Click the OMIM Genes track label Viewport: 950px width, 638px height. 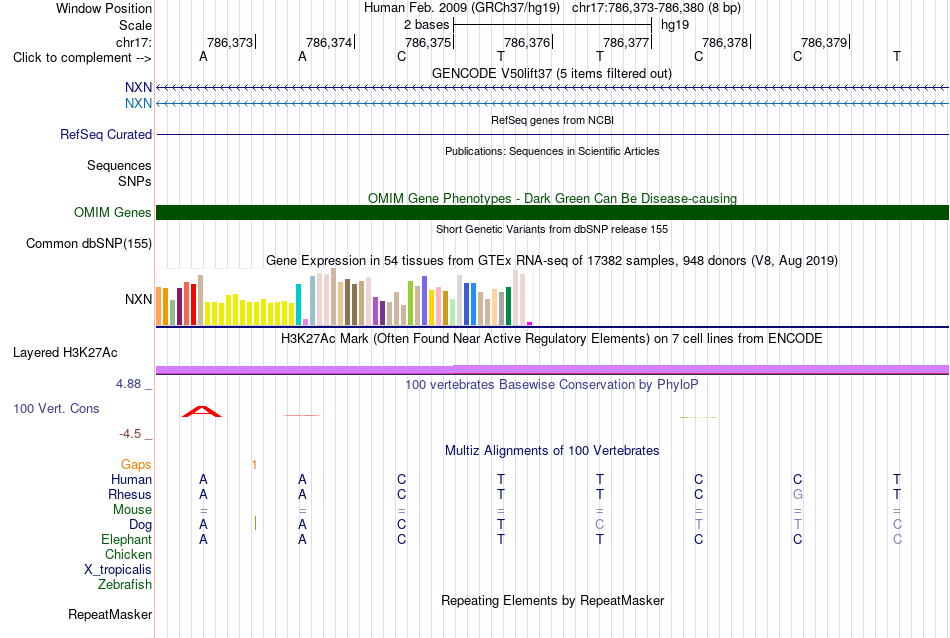[113, 213]
